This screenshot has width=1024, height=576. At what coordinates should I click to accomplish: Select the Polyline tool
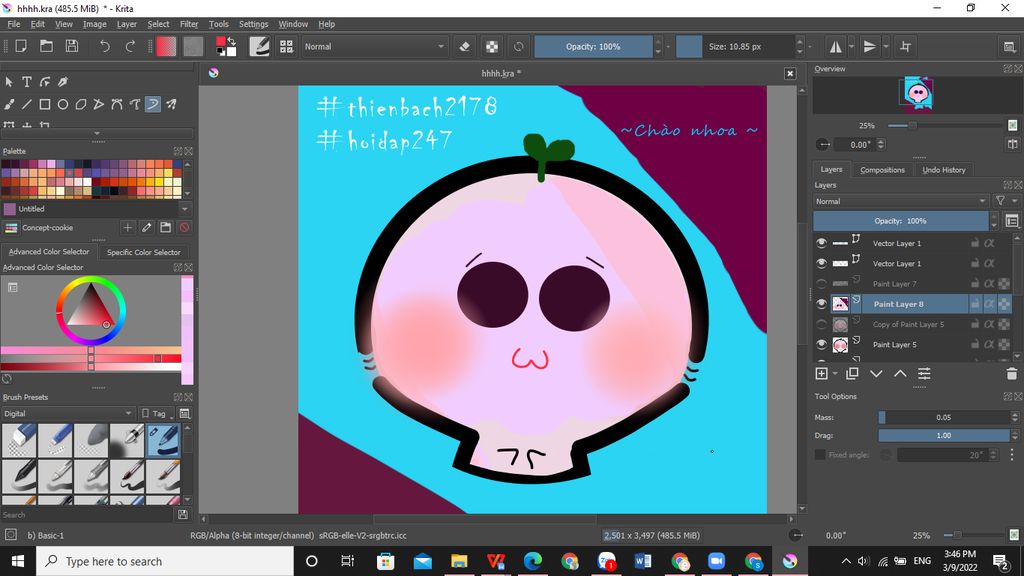point(99,104)
